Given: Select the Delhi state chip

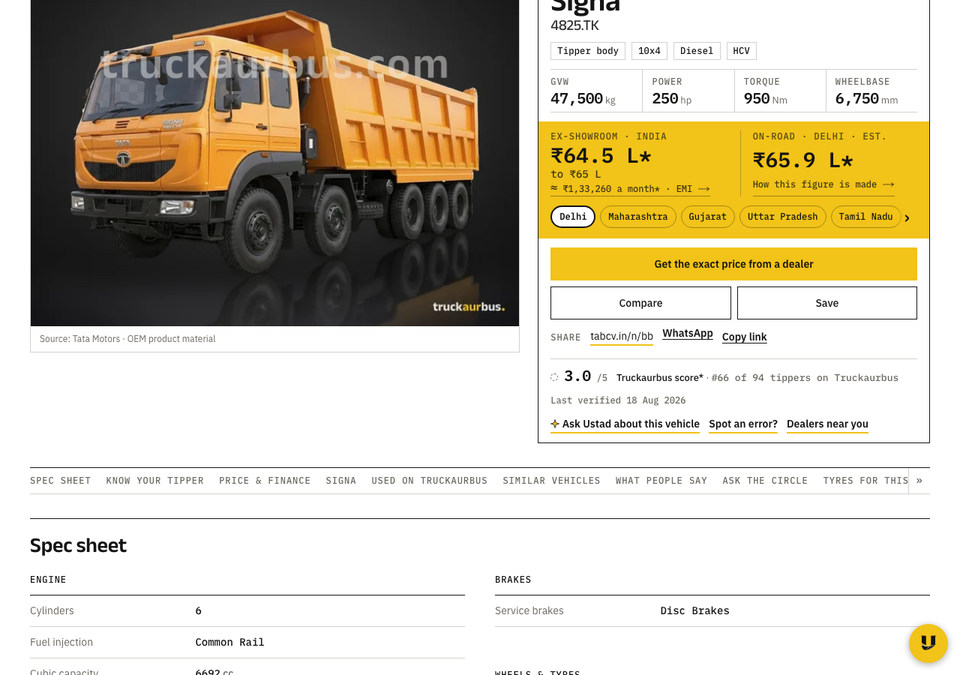Looking at the screenshot, I should pos(572,217).
